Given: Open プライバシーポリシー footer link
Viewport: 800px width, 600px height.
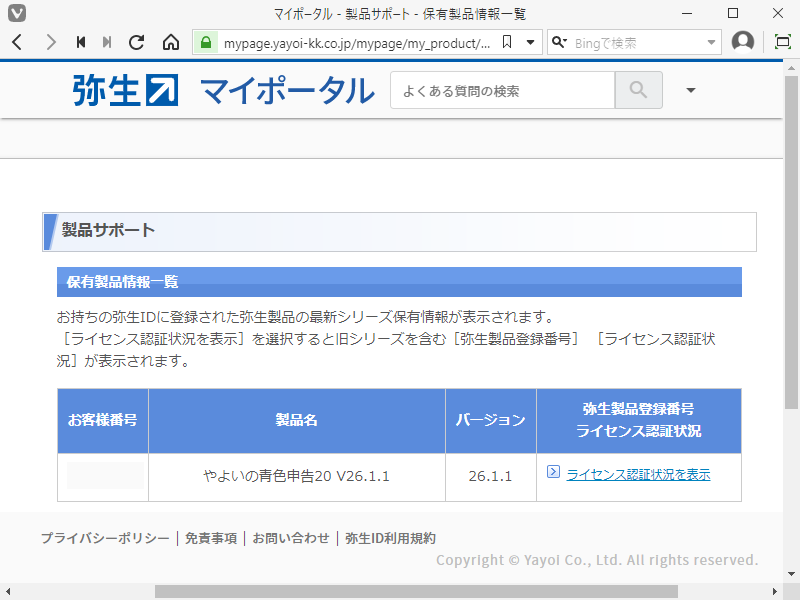Looking at the screenshot, I should click(x=105, y=538).
